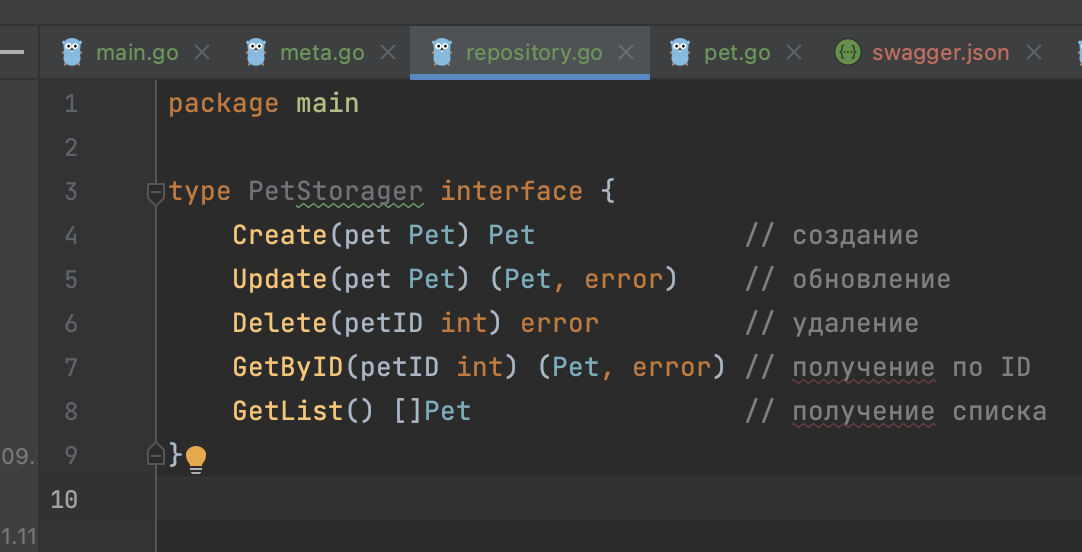
Task: Click the PetStorager type name
Action: [335, 191]
